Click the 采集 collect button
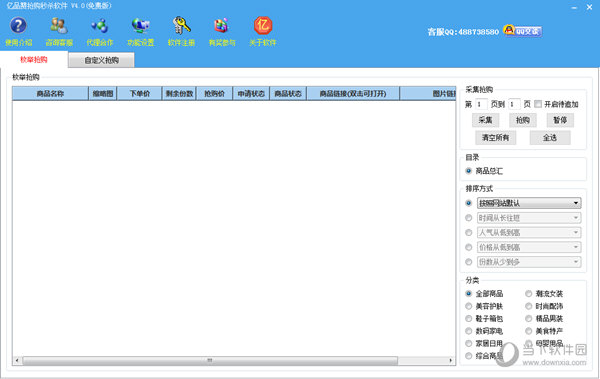This screenshot has width=600, height=379. (x=485, y=120)
